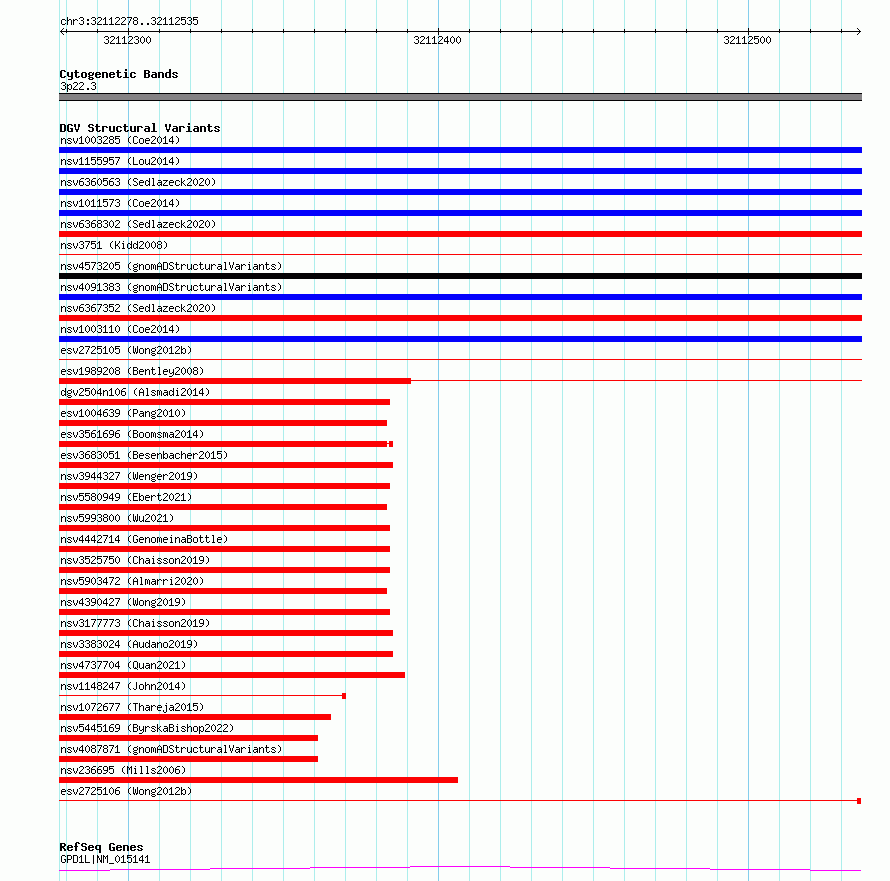Click the red bar under nsv6367352
This screenshot has height=881, width=890.
tap(460, 318)
